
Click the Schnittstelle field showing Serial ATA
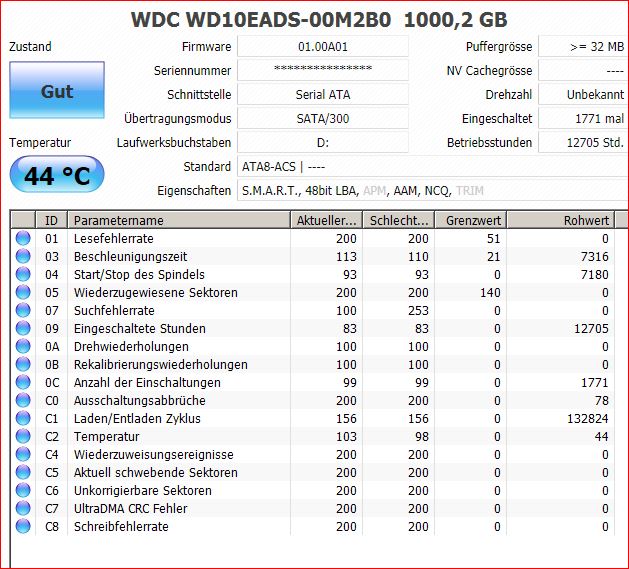pyautogui.click(x=323, y=94)
